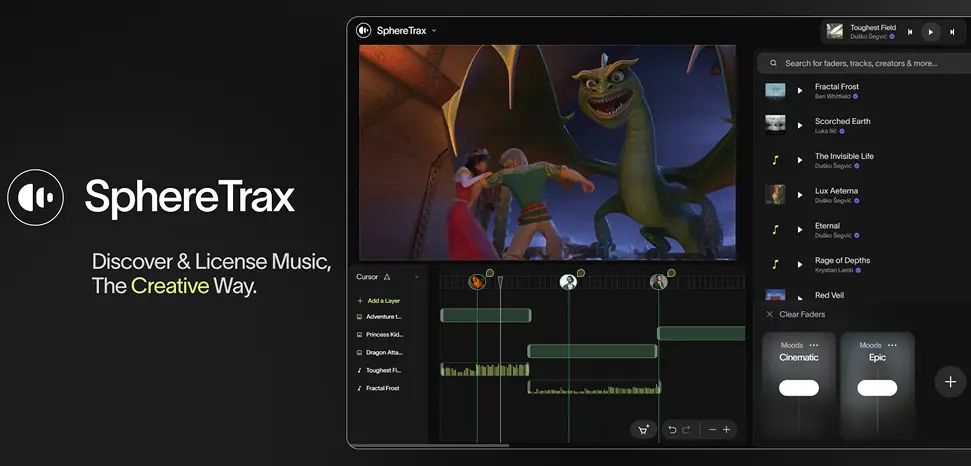Add to cart with the cart icon

(643, 429)
